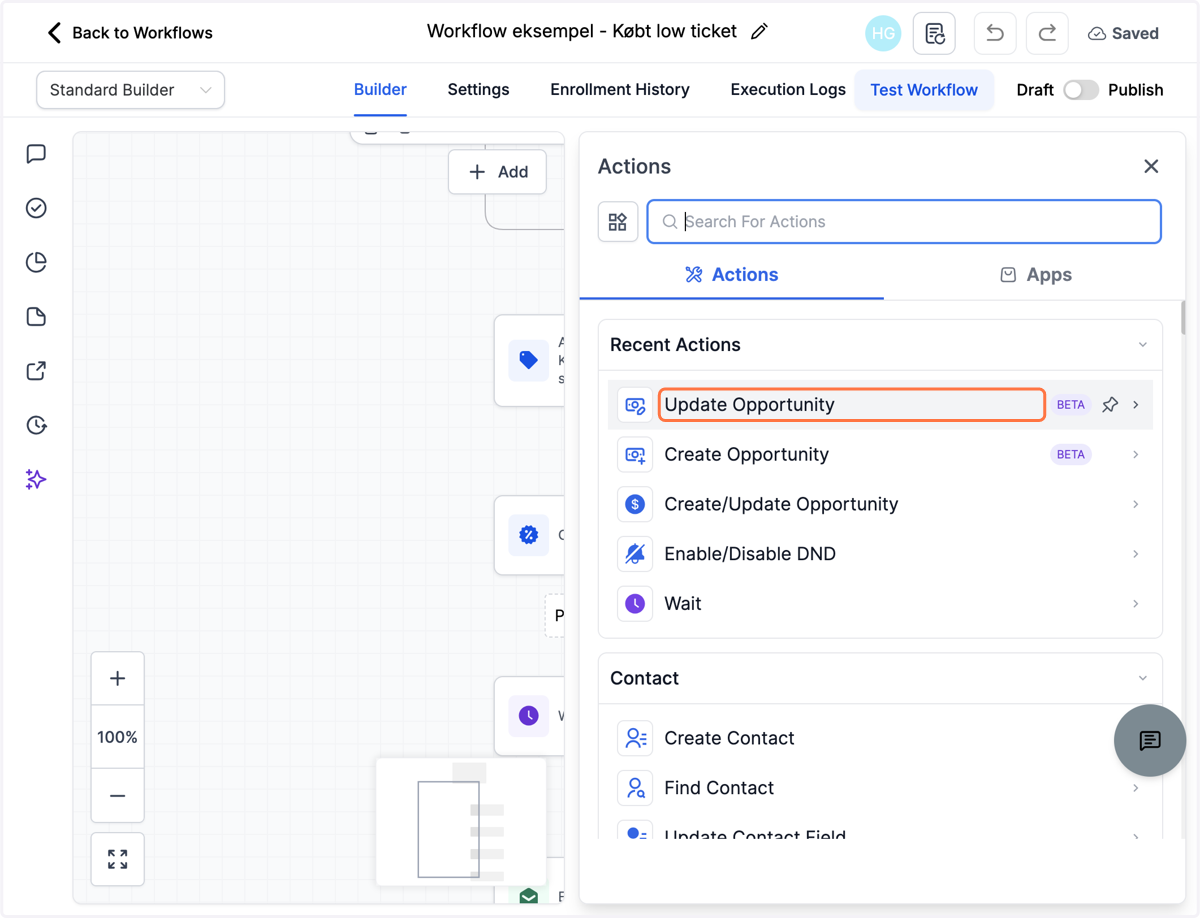Undo the last change
The height and width of the screenshot is (918, 1200).
tap(995, 33)
